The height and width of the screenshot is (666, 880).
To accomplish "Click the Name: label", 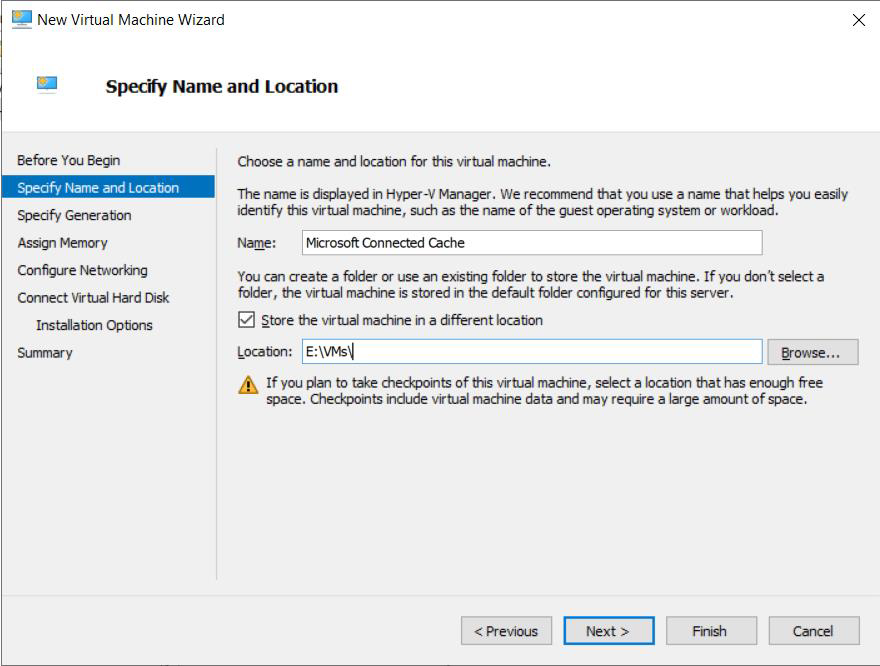I will click(256, 243).
